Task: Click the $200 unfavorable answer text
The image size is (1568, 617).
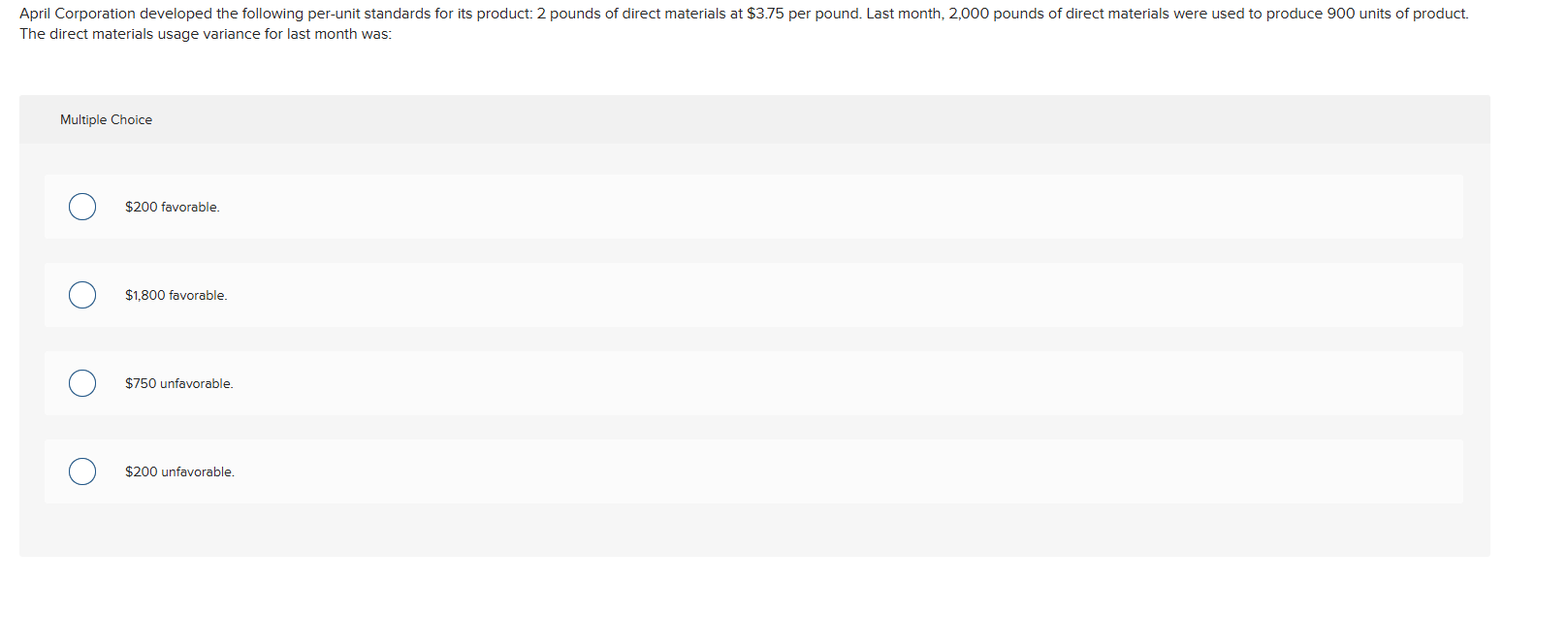Action: coord(179,471)
